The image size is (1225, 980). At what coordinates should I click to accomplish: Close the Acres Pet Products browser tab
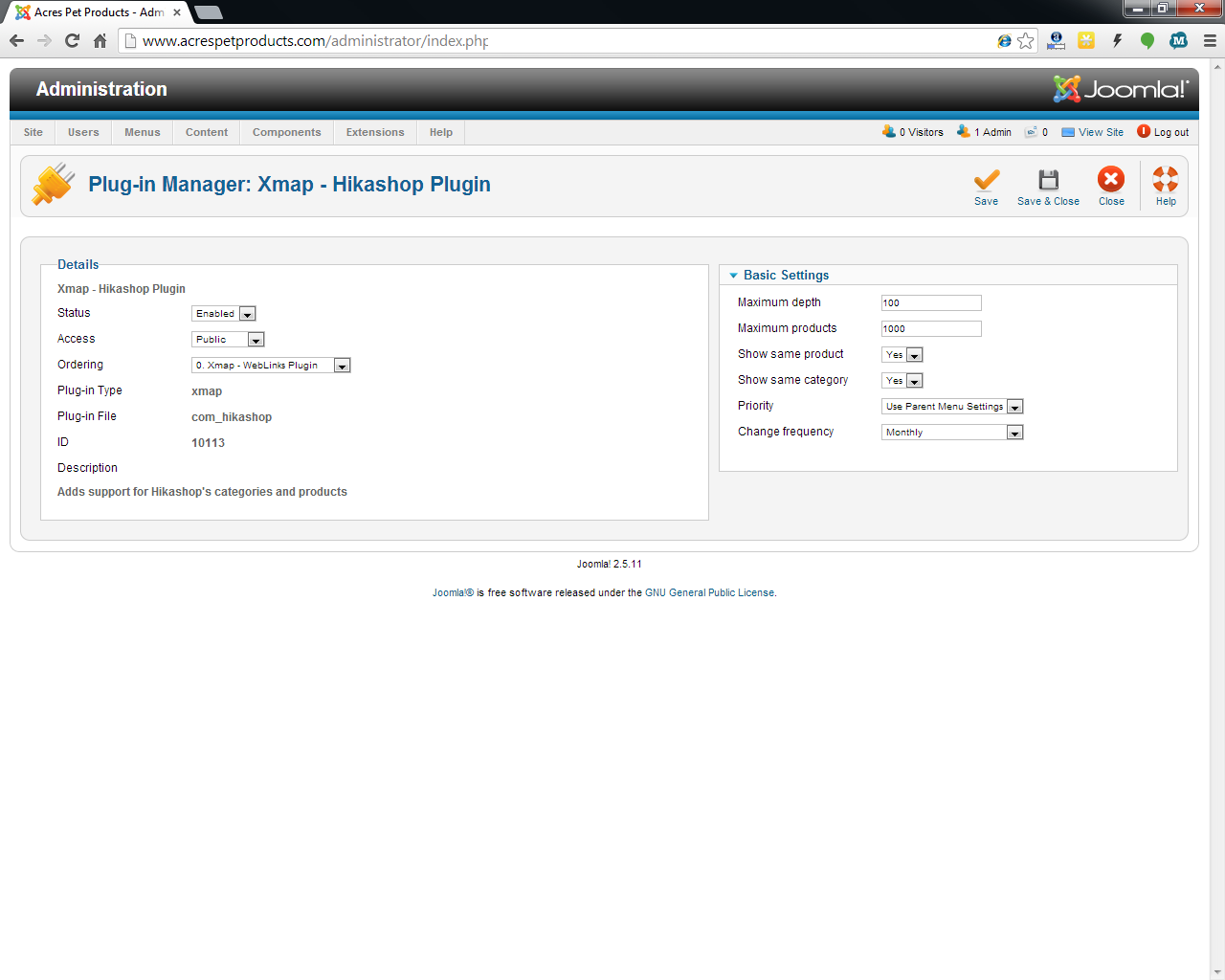177,12
